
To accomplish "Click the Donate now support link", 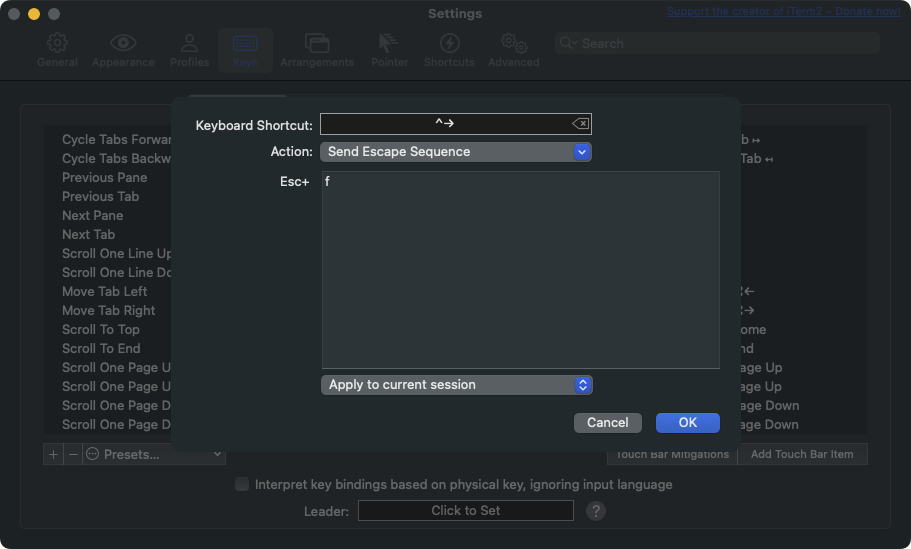I will [x=783, y=11].
